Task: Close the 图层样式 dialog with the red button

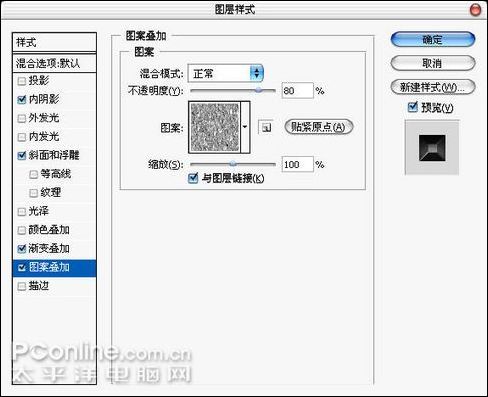Action: [475, 10]
